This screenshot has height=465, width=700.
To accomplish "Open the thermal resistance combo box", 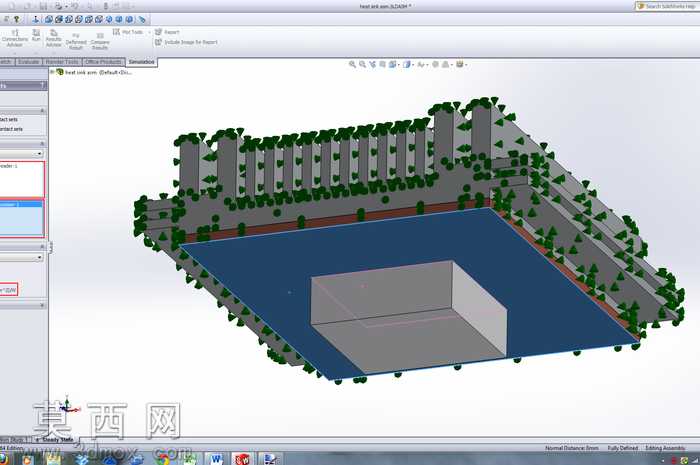I will point(21,257).
